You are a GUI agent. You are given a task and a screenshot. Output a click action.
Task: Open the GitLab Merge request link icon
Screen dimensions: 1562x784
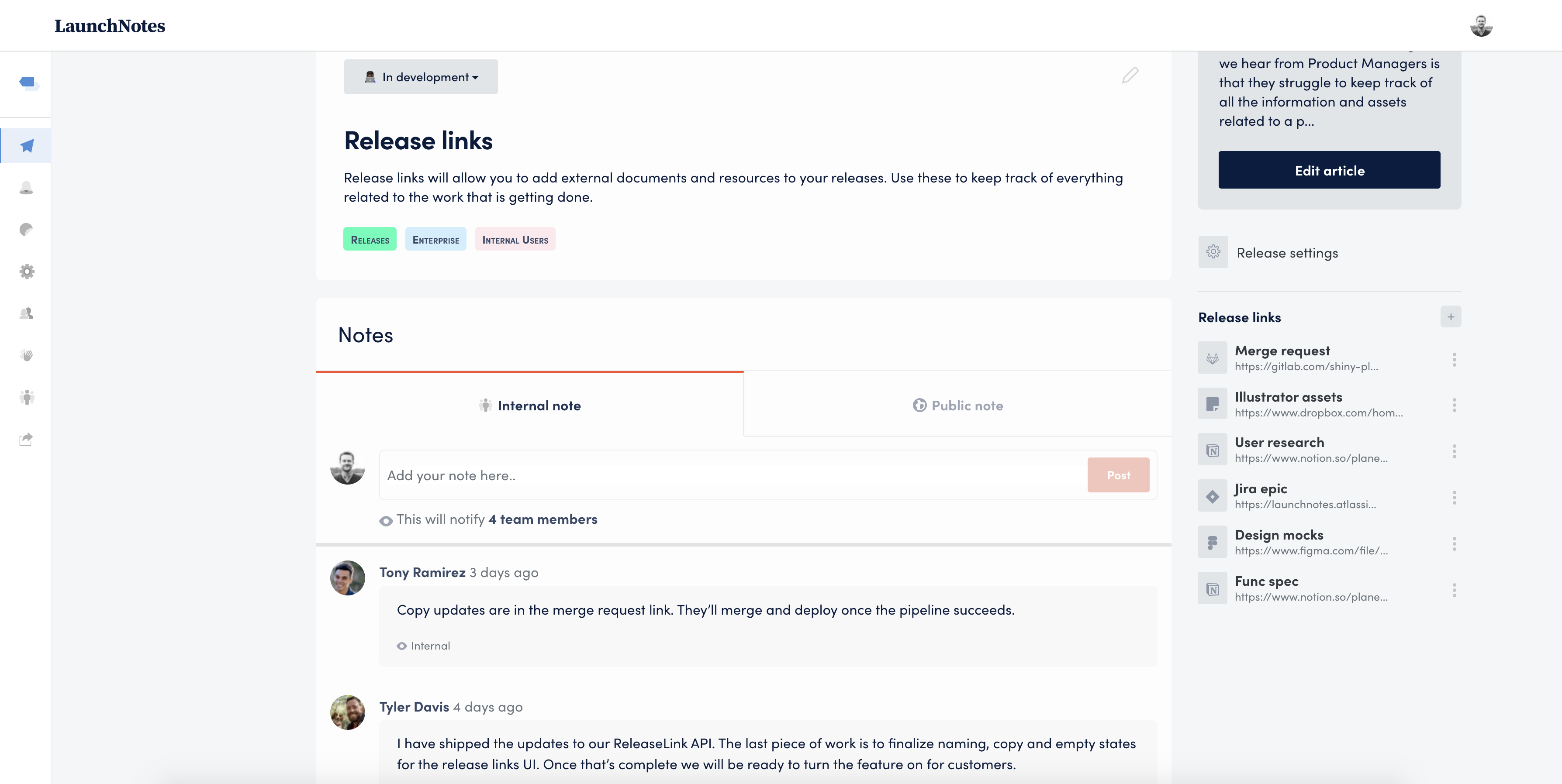pyautogui.click(x=1212, y=358)
